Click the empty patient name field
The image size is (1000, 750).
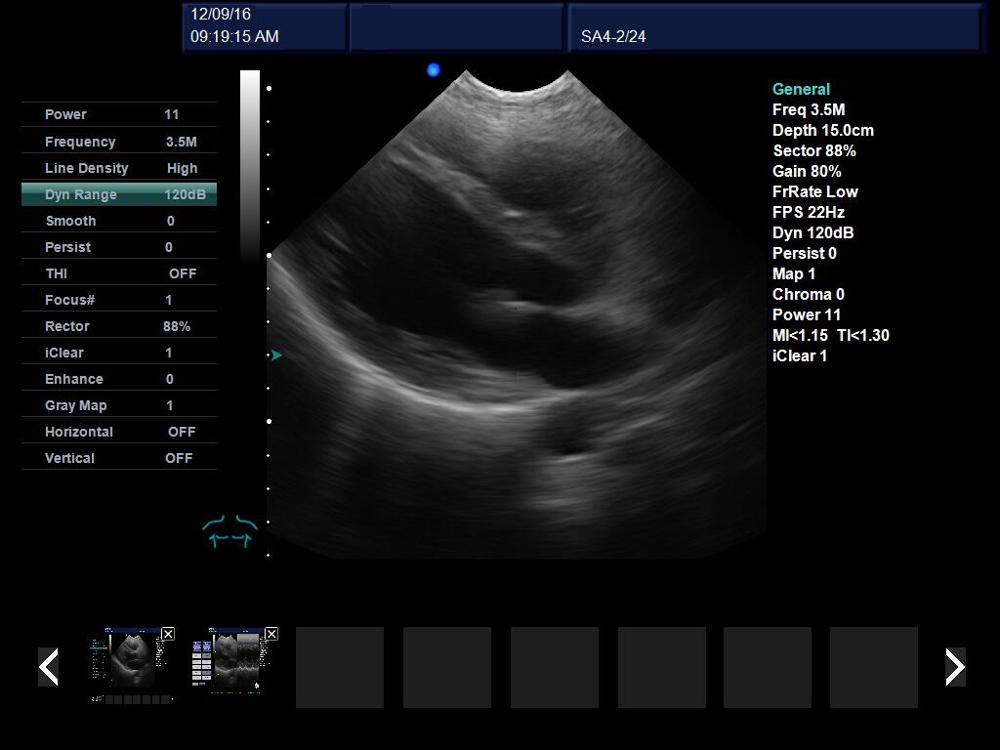point(456,26)
